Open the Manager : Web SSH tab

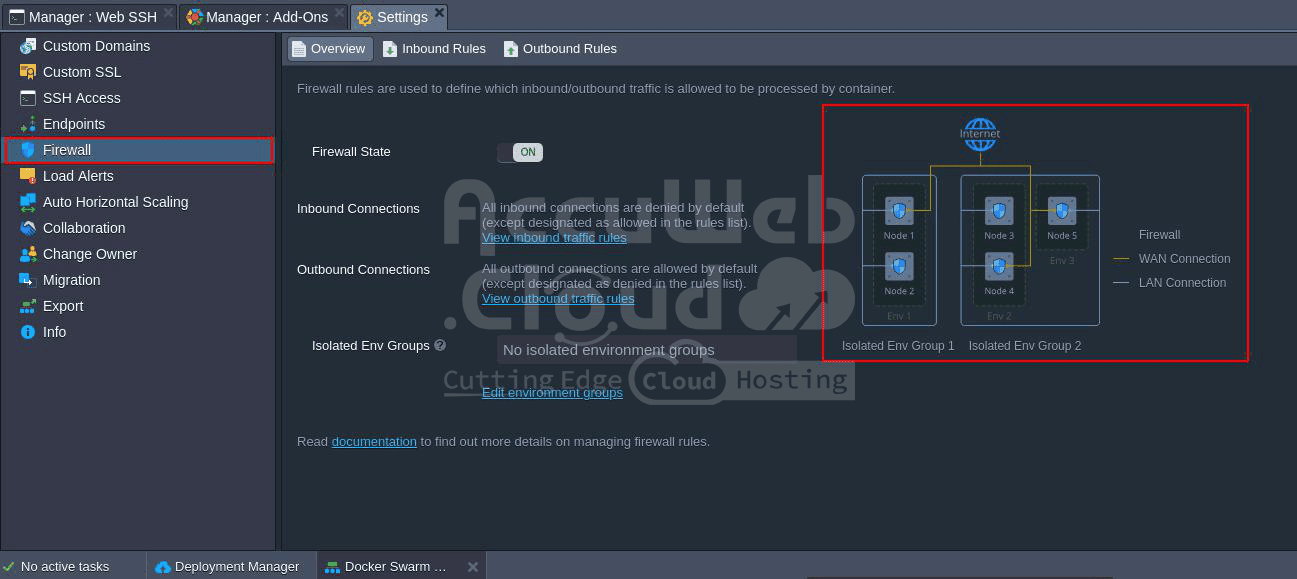pyautogui.click(x=83, y=17)
